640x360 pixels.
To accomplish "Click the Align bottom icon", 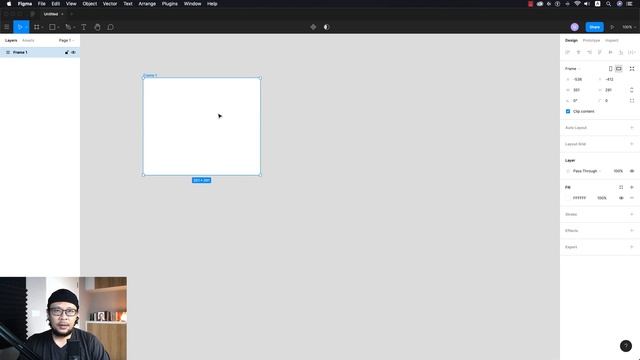I will pyautogui.click(x=621, y=52).
